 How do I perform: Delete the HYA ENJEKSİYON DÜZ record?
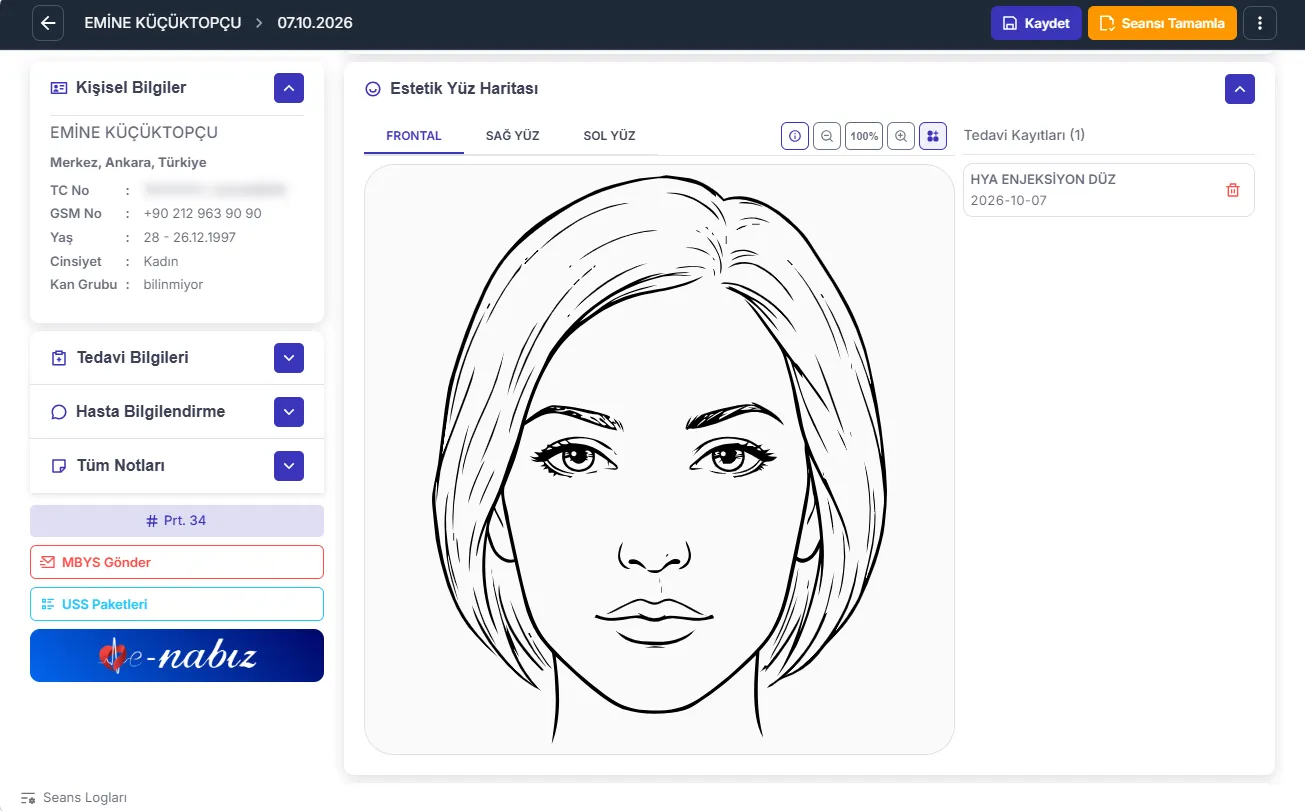point(1233,190)
